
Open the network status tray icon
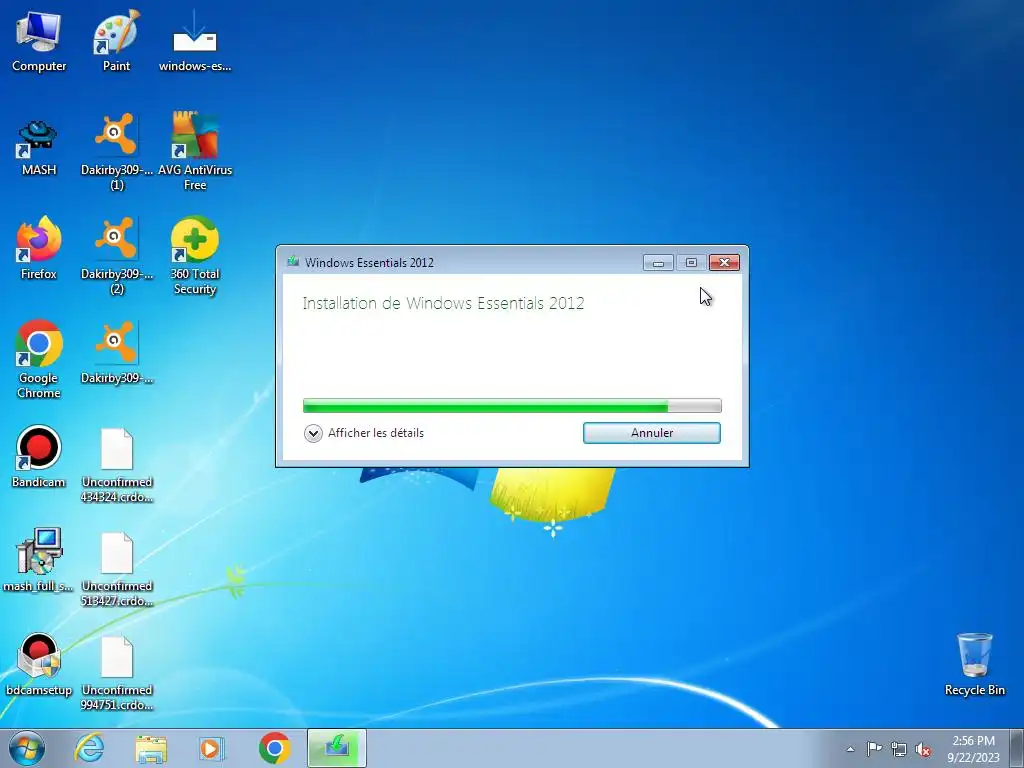click(x=899, y=749)
